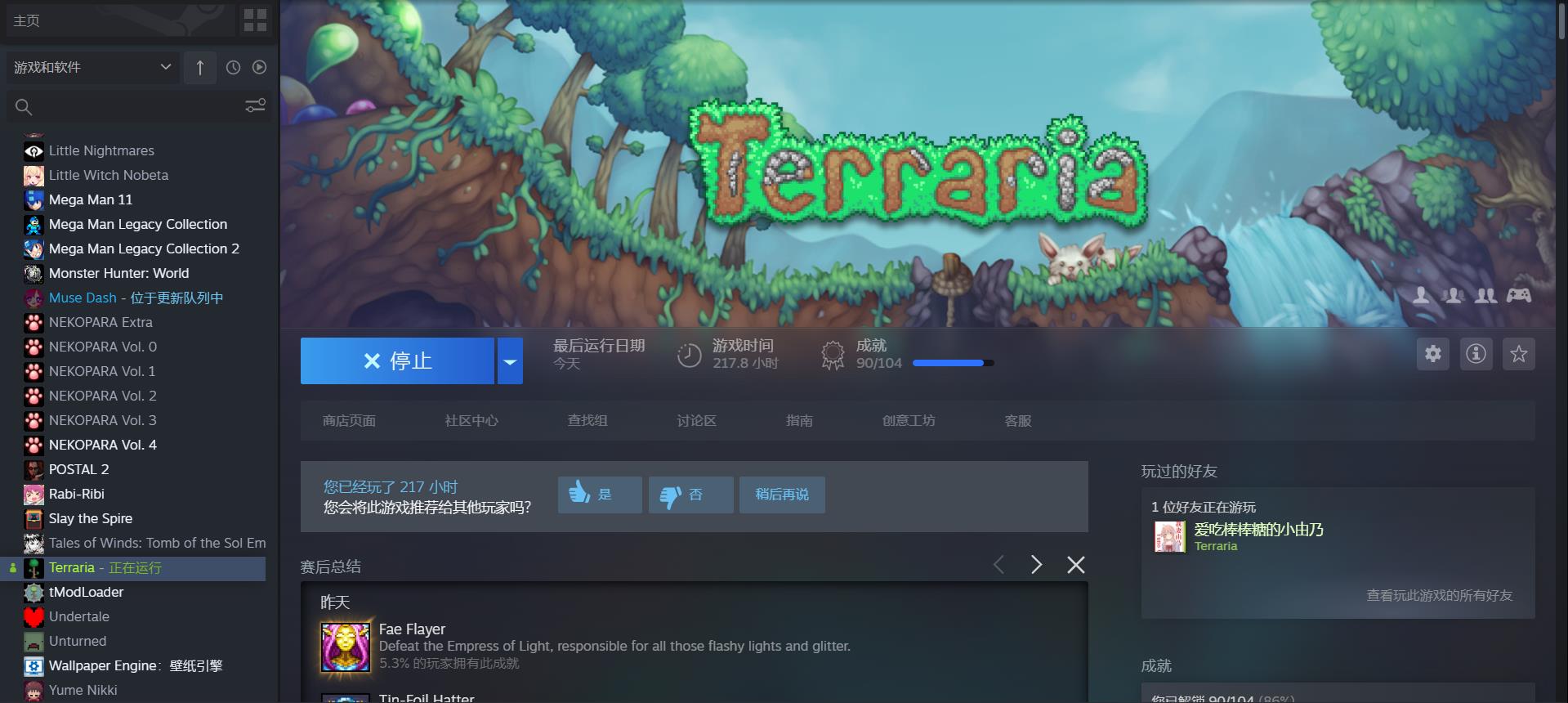The image size is (1568, 703).
Task: Switch library to grid view icon
Action: 255,20
